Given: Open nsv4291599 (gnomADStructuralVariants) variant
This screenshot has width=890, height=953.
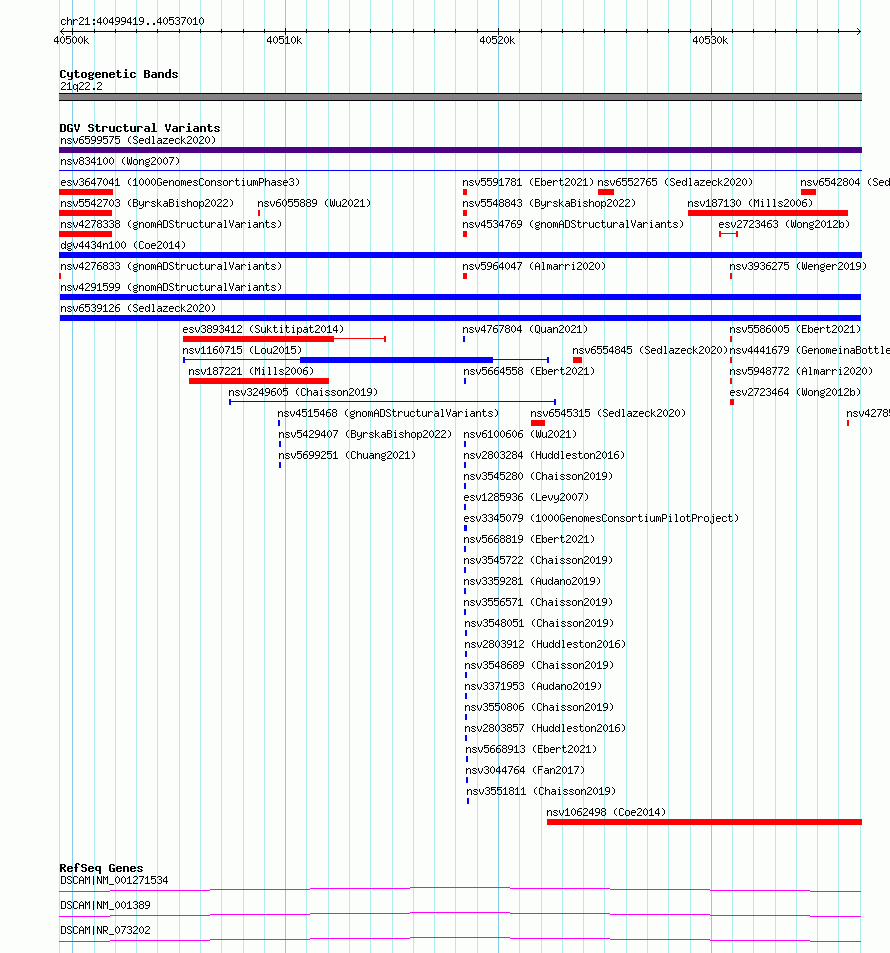Looking at the screenshot, I should click(x=171, y=287).
